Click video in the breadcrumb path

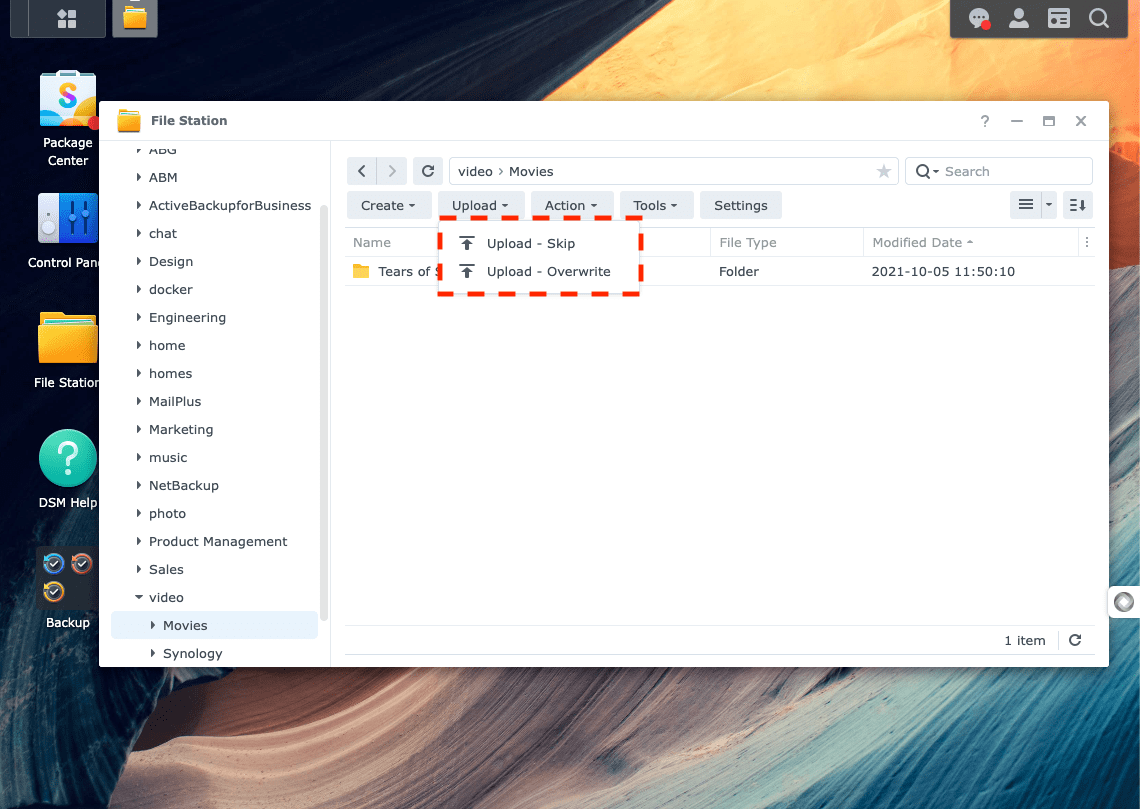pos(475,172)
